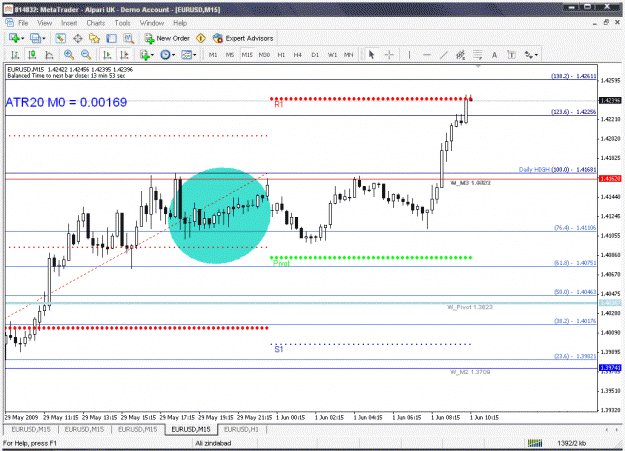Expand the Templates dropdown arrow
625x451 pixels.
[195, 55]
